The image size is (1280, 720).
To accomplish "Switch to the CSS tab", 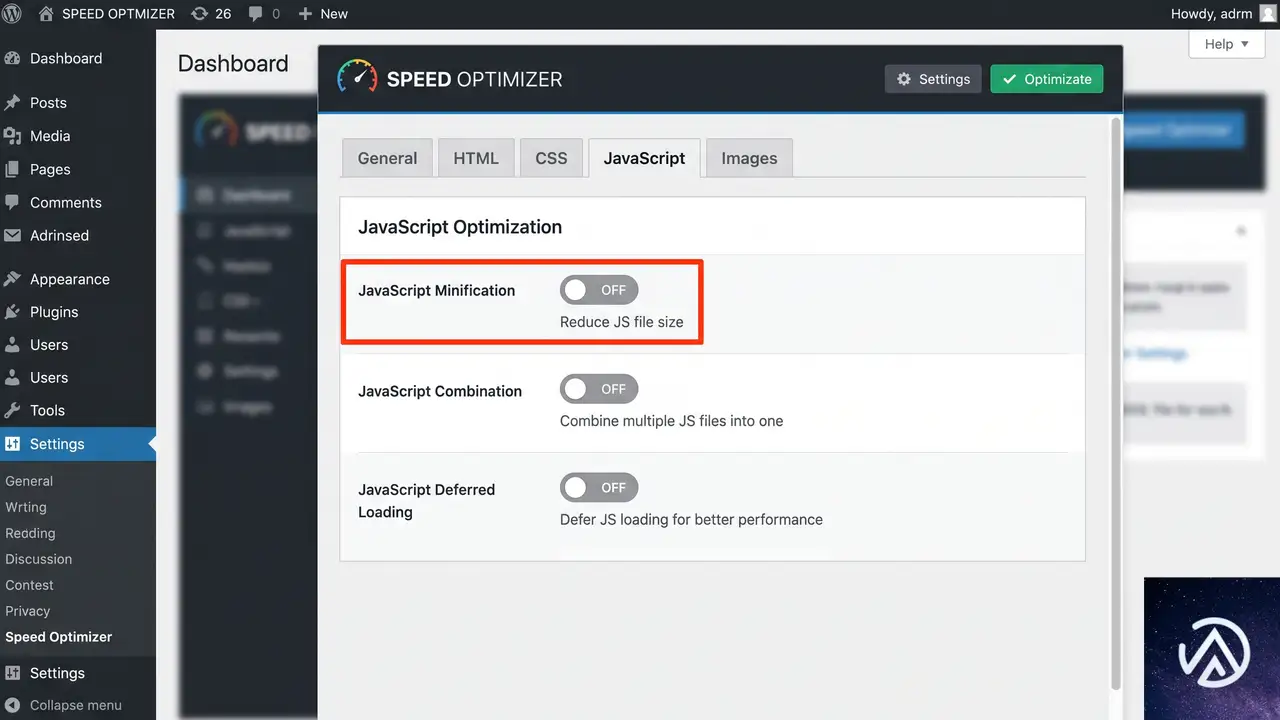I will coord(551,158).
